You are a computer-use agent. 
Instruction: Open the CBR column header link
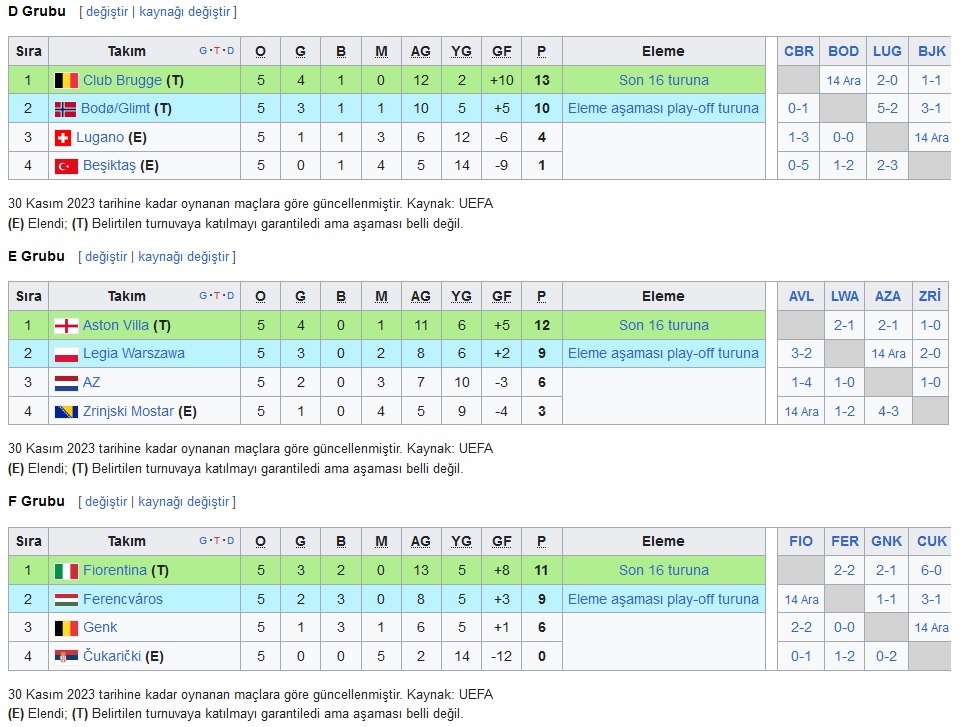(799, 52)
